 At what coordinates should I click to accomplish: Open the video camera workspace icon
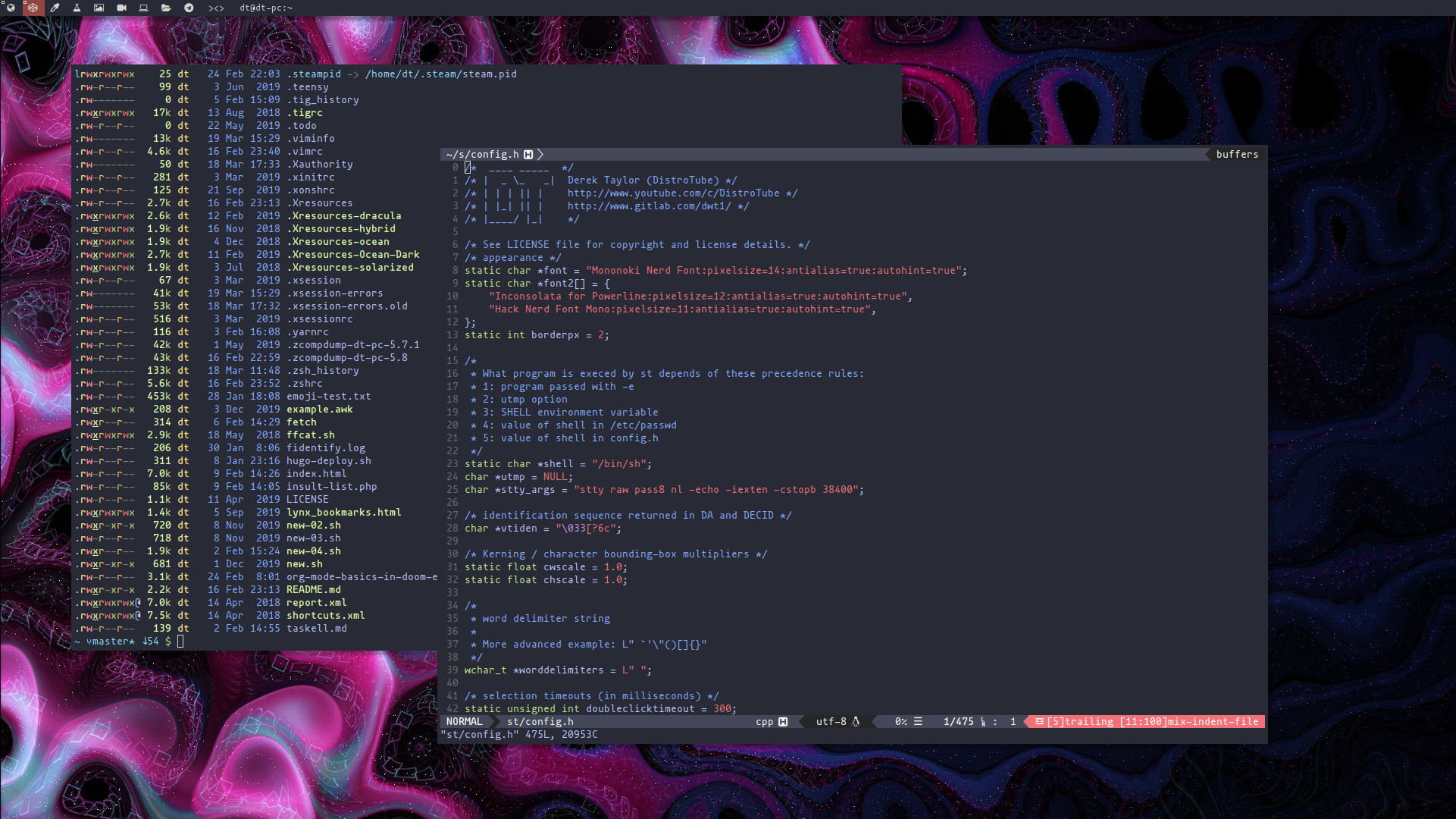(121, 8)
